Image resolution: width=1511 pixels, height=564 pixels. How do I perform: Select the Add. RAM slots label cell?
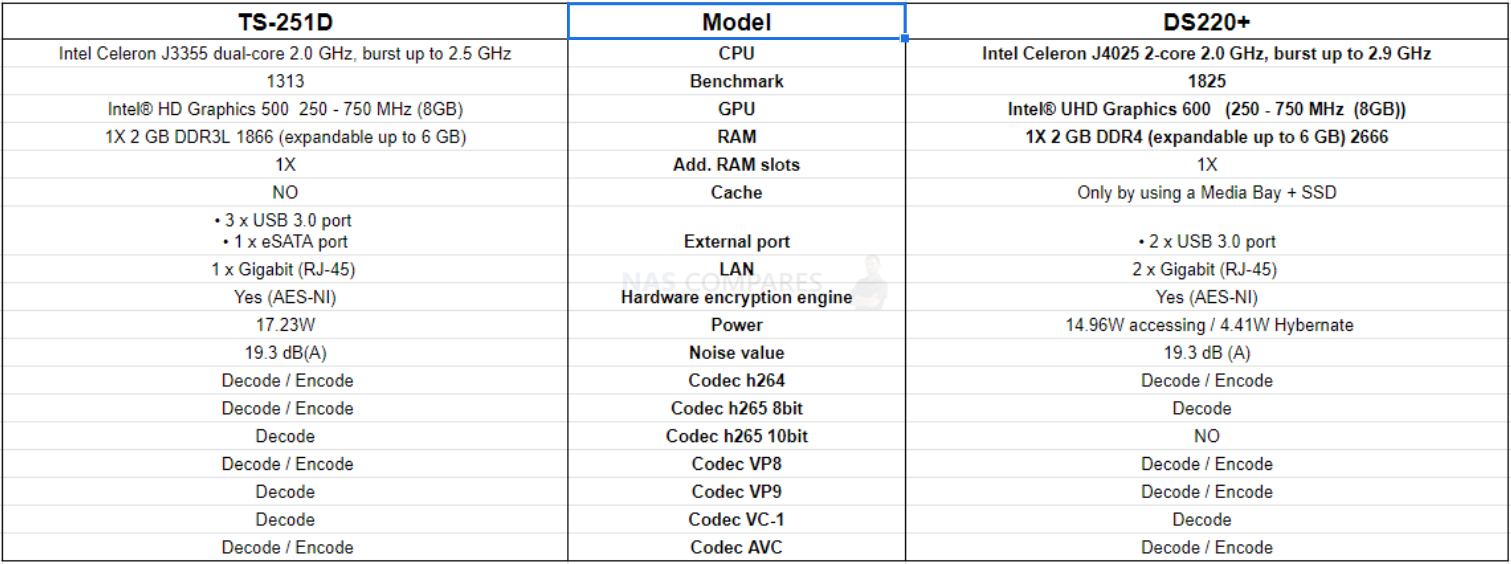(x=737, y=165)
